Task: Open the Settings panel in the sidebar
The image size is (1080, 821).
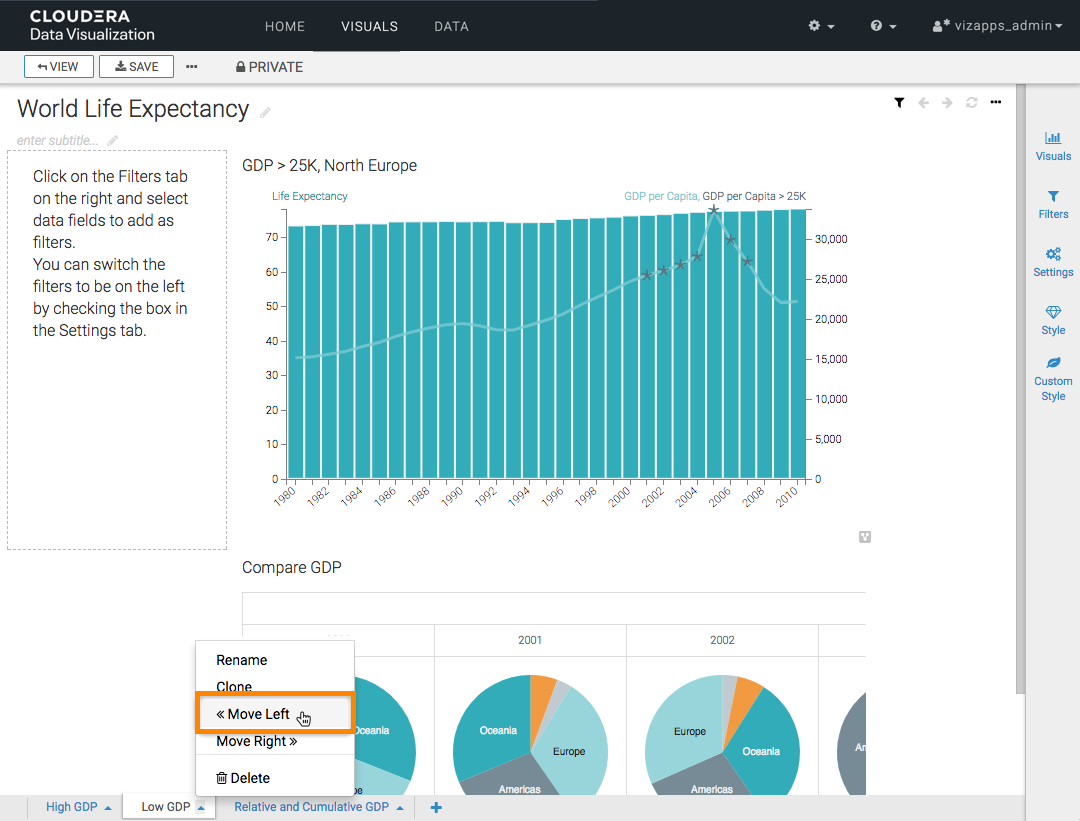Action: (x=1053, y=262)
